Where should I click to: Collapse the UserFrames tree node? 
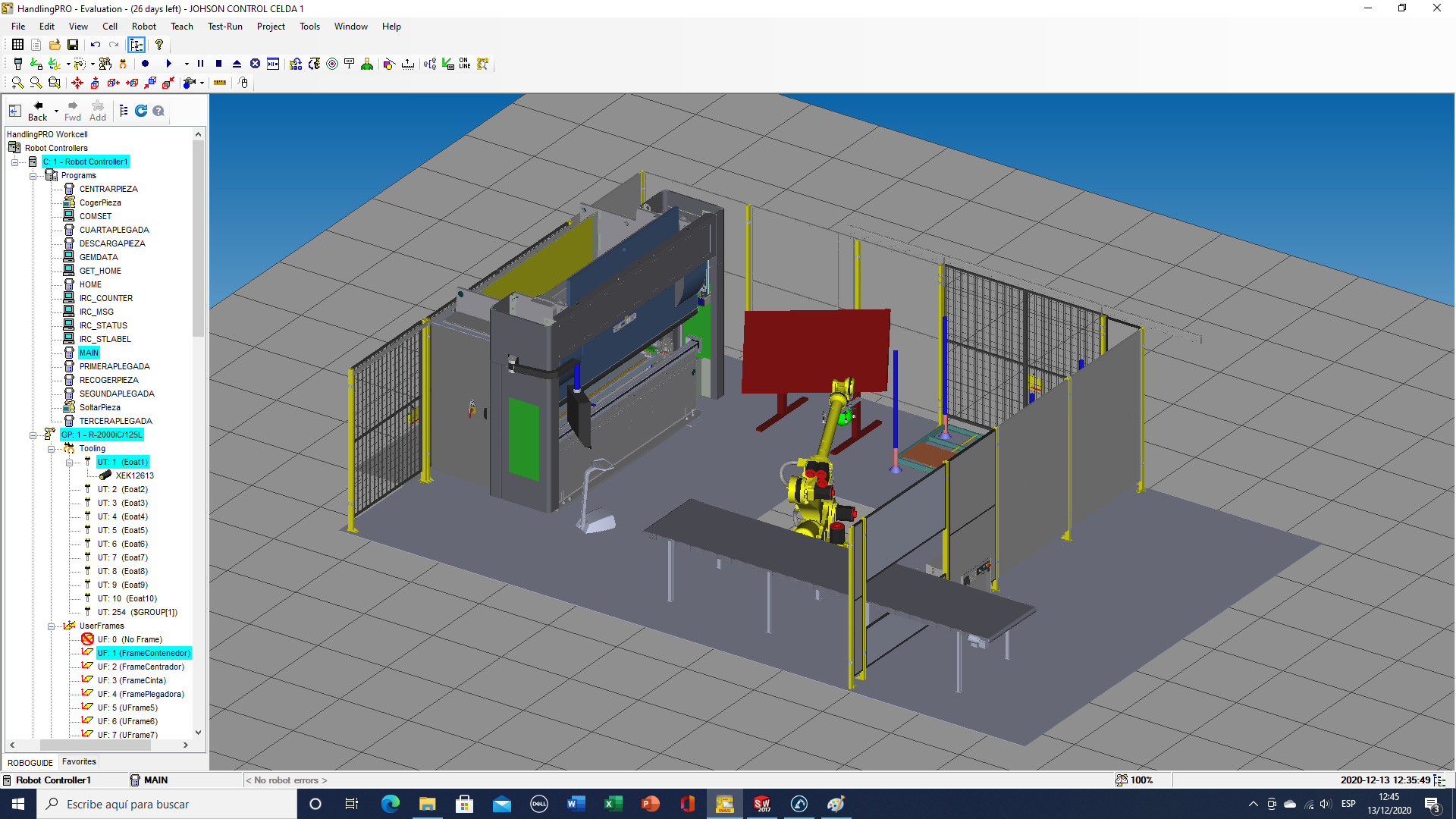52,626
